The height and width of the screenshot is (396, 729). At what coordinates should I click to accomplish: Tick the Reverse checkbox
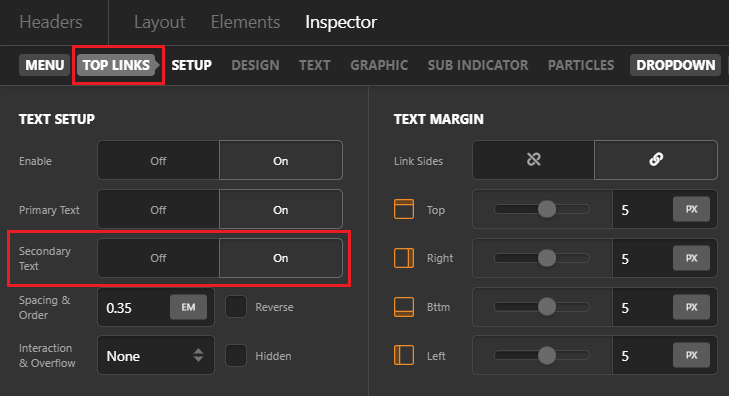click(236, 307)
